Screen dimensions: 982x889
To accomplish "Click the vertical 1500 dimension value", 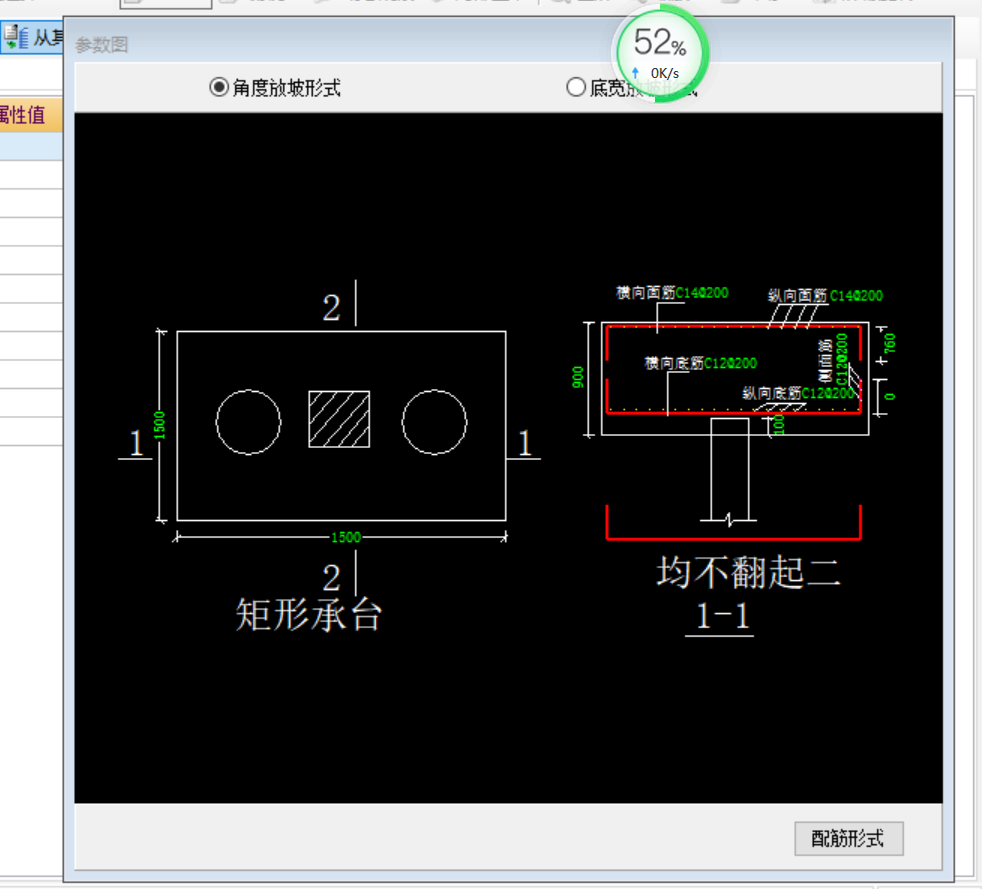I will 160,425.
